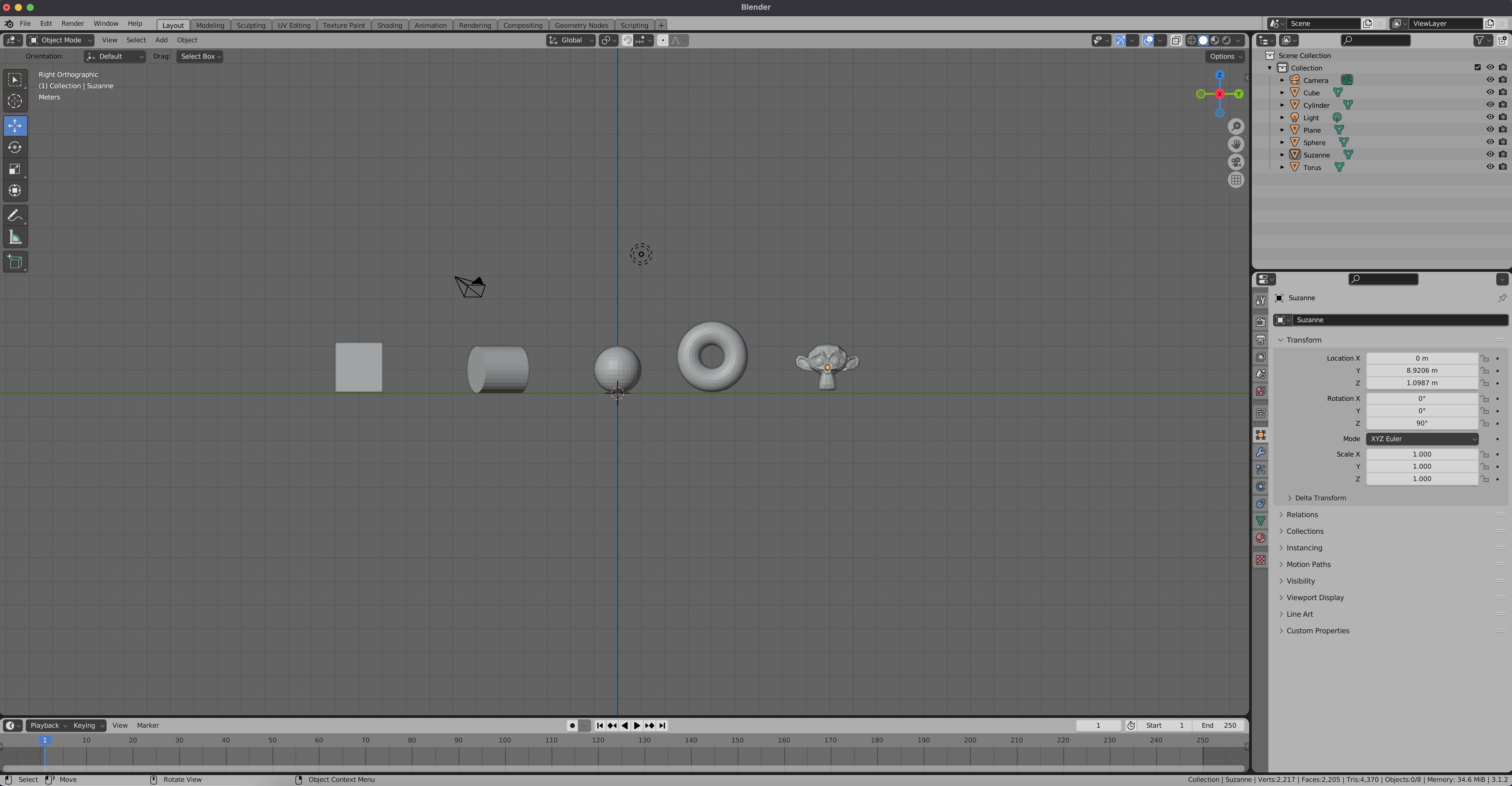
Task: Open the Options dropdown in viewport
Action: coord(1225,56)
